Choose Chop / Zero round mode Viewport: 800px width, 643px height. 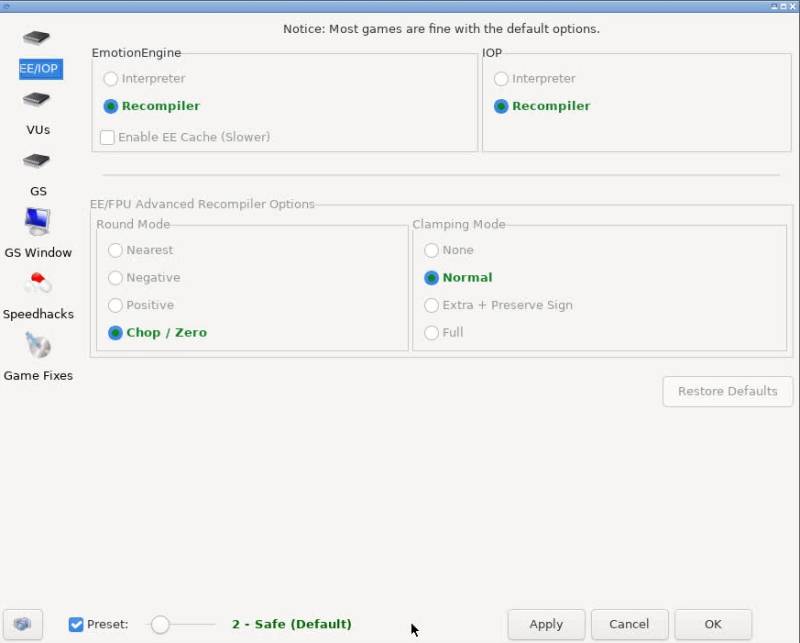pos(115,333)
